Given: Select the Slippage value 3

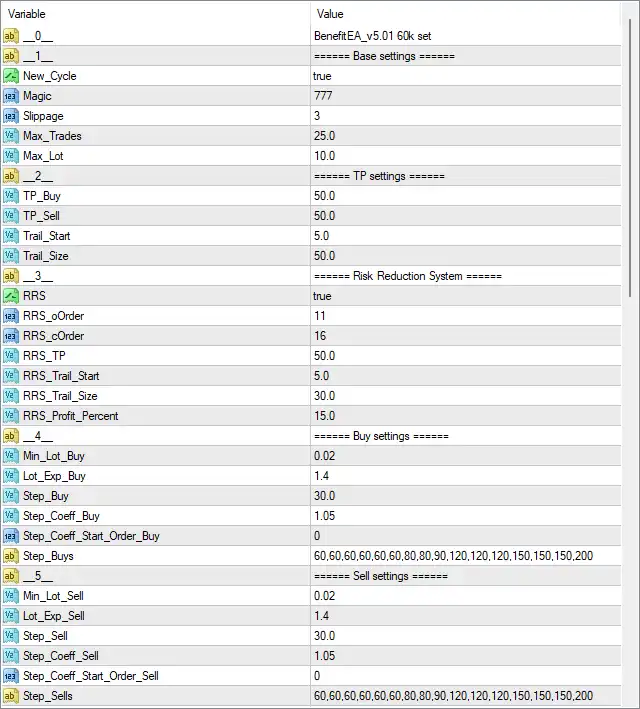Looking at the screenshot, I should [317, 116].
